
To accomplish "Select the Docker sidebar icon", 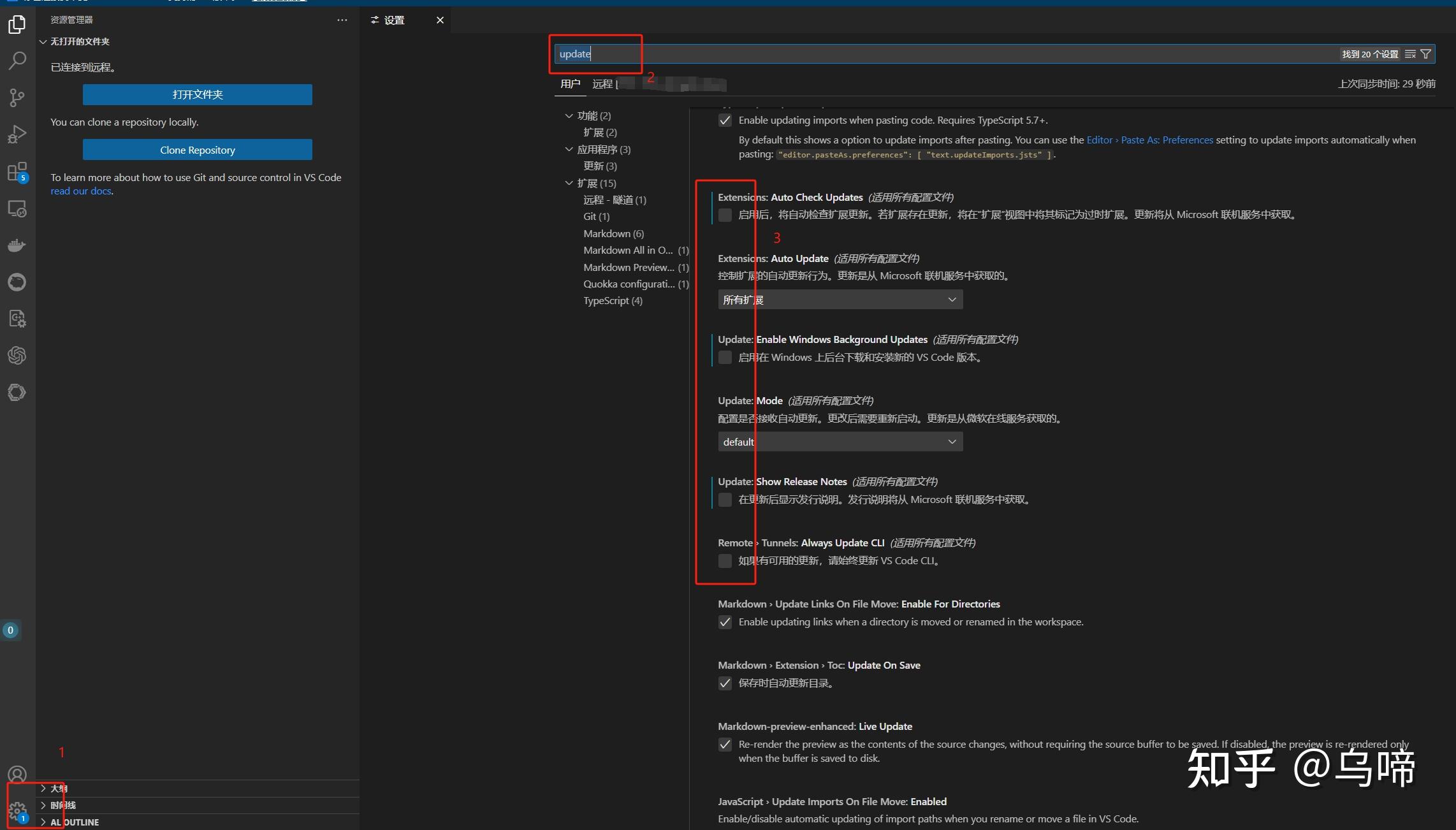I will point(17,245).
